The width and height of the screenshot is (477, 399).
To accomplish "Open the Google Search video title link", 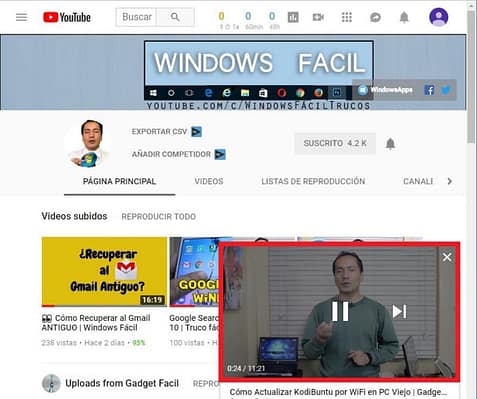I will (x=194, y=323).
